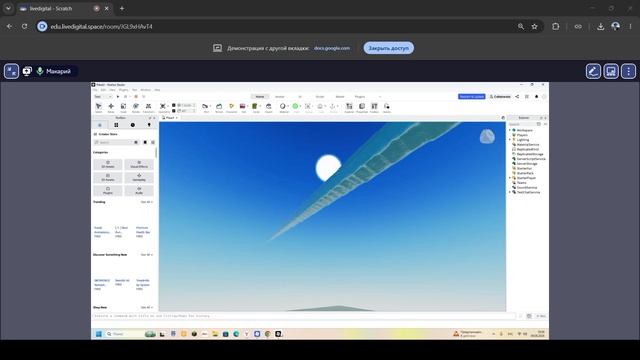Click the green Color tool icon
Image resolution: width=640 pixels, height=360 pixels.
(x=295, y=106)
